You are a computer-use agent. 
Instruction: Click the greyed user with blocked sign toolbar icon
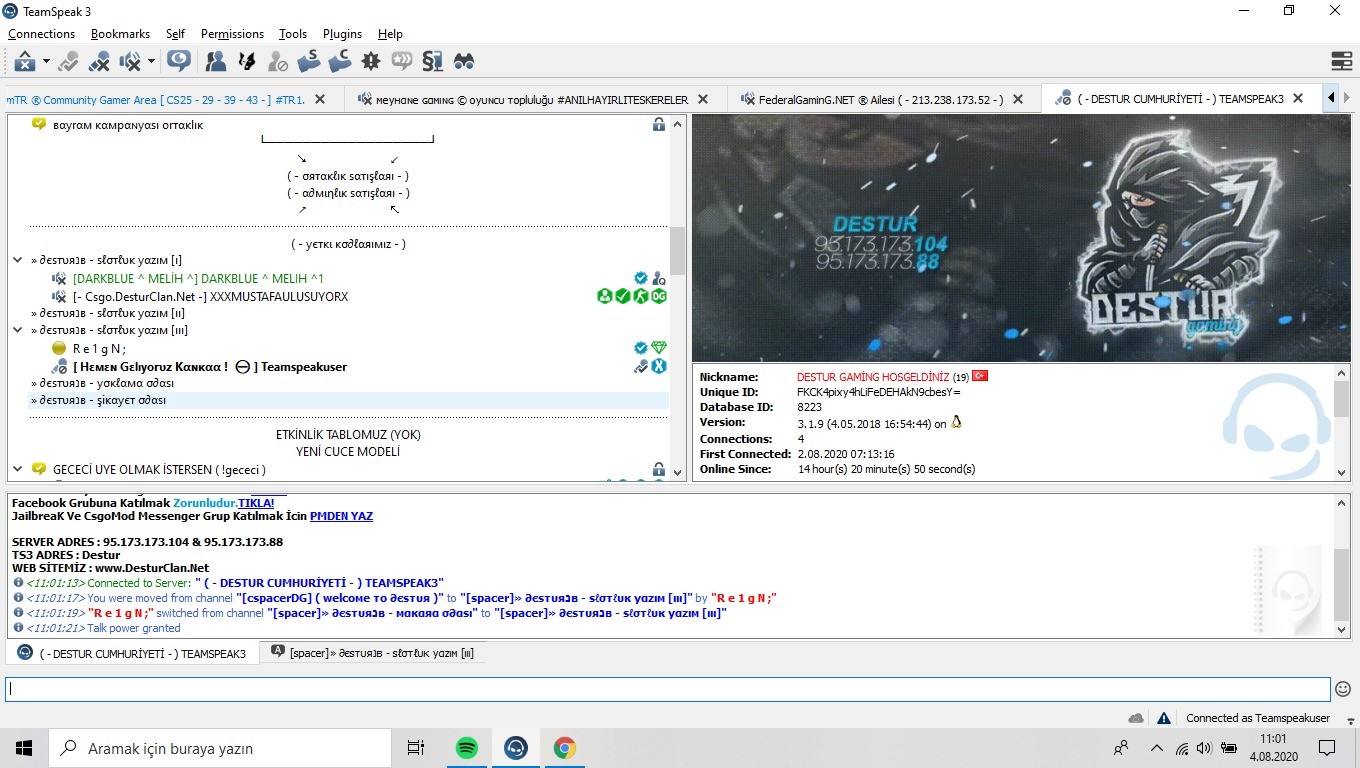278,61
